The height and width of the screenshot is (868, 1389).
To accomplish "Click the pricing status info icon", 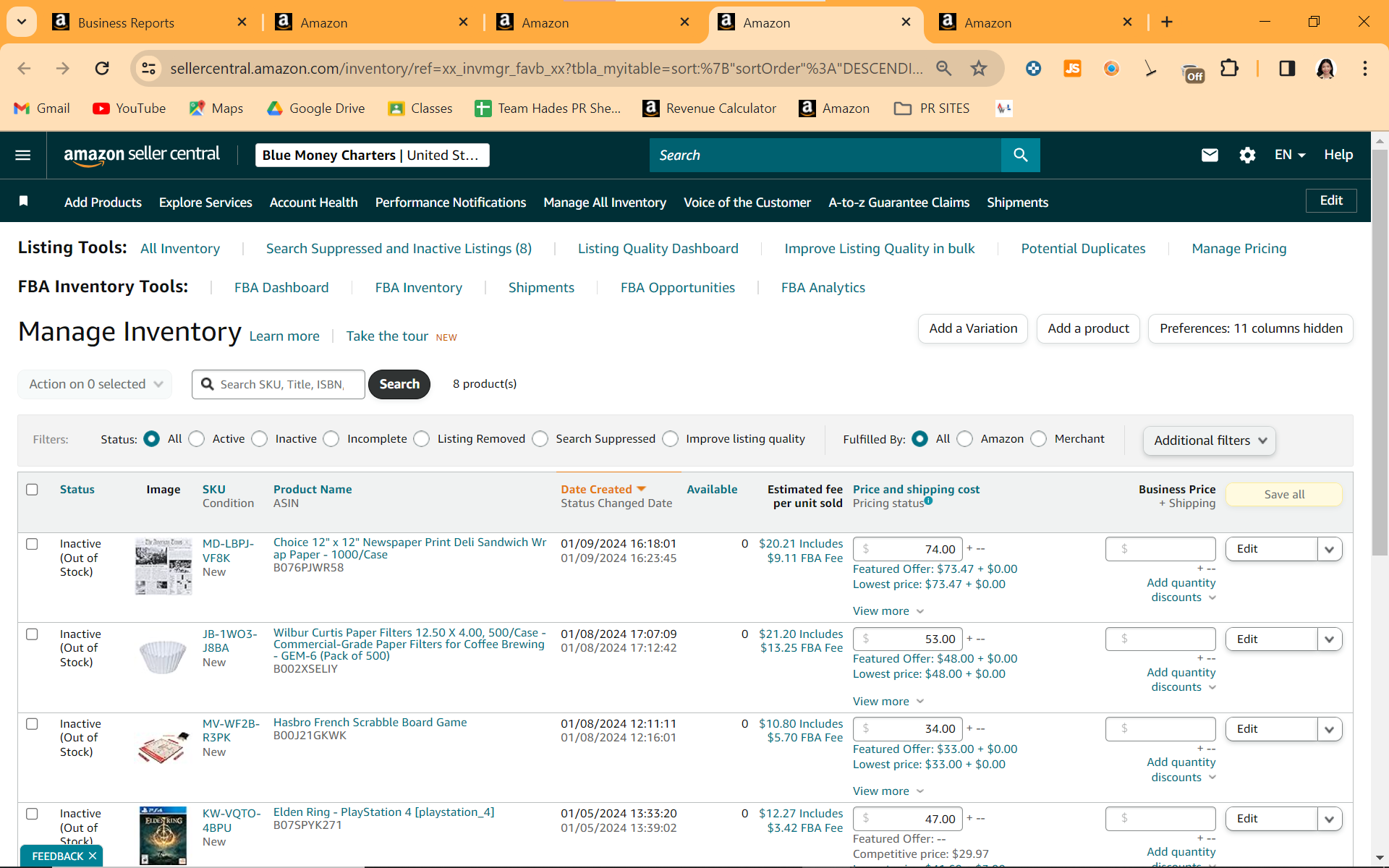I will point(928,501).
